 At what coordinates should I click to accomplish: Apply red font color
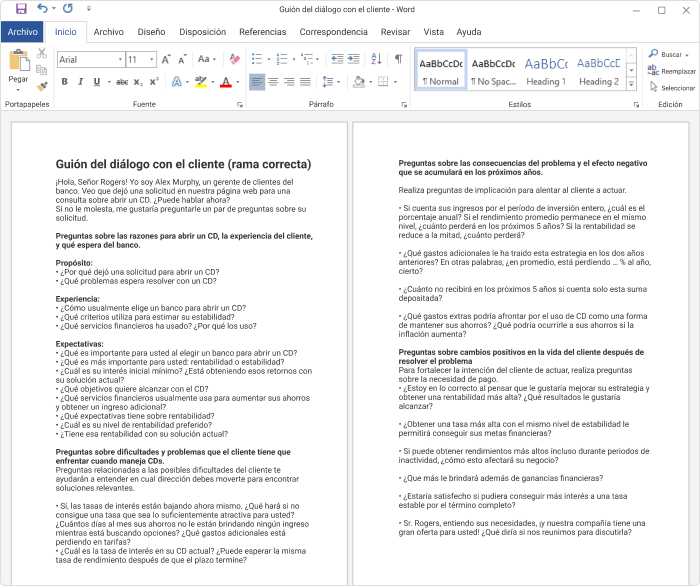click(226, 82)
